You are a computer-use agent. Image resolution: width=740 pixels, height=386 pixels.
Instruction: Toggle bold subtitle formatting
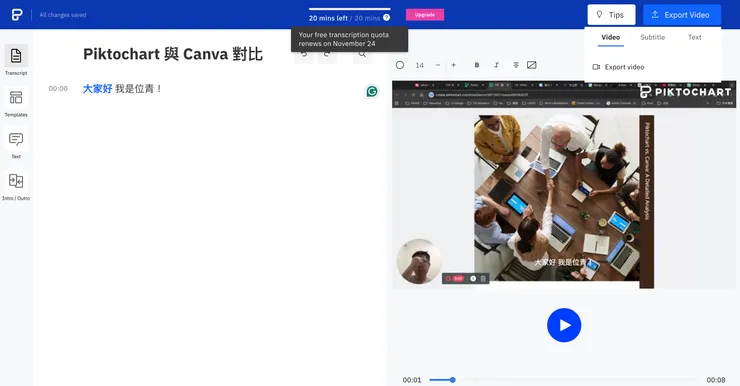(477, 65)
